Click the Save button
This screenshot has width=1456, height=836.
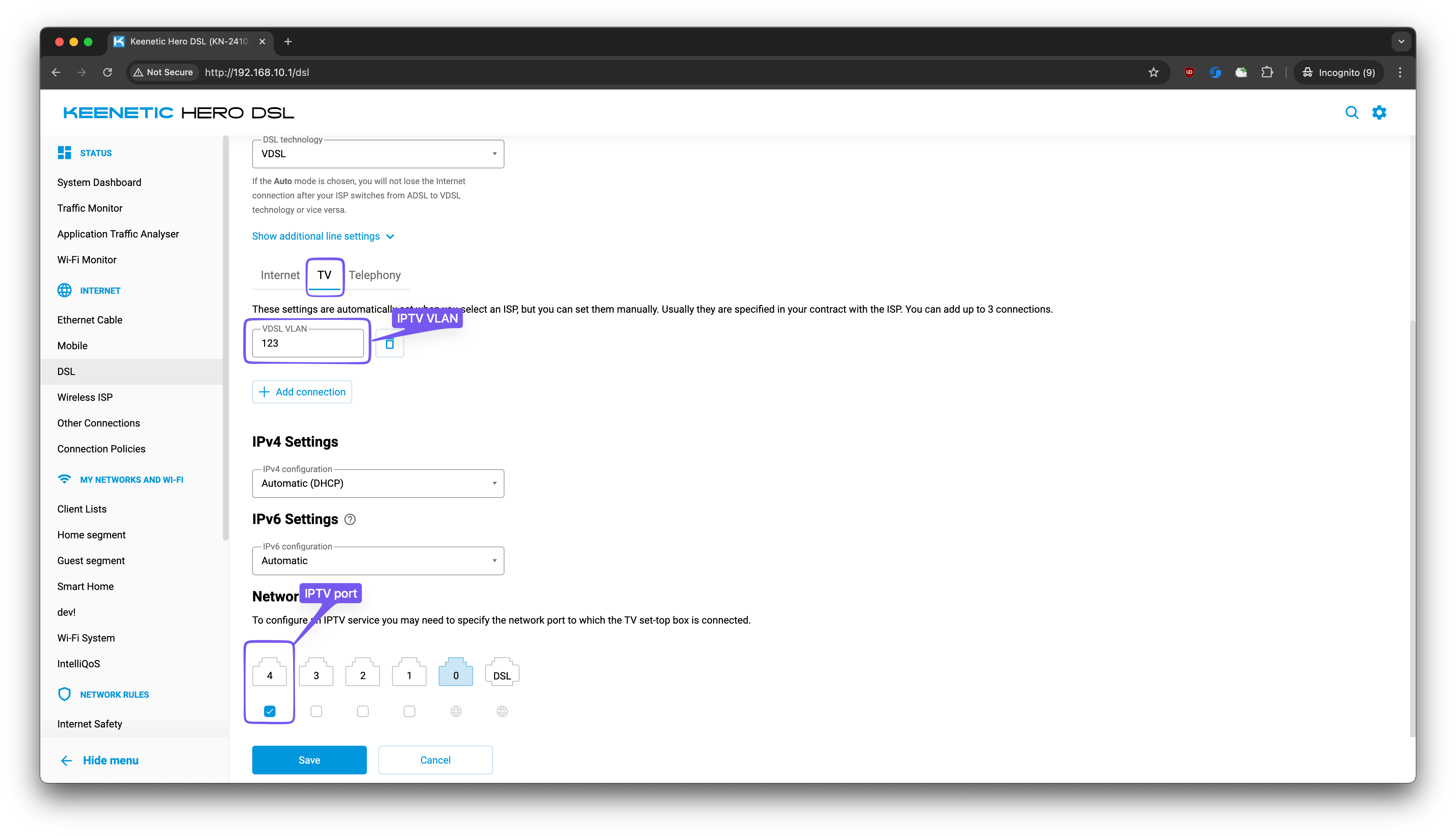coord(309,760)
